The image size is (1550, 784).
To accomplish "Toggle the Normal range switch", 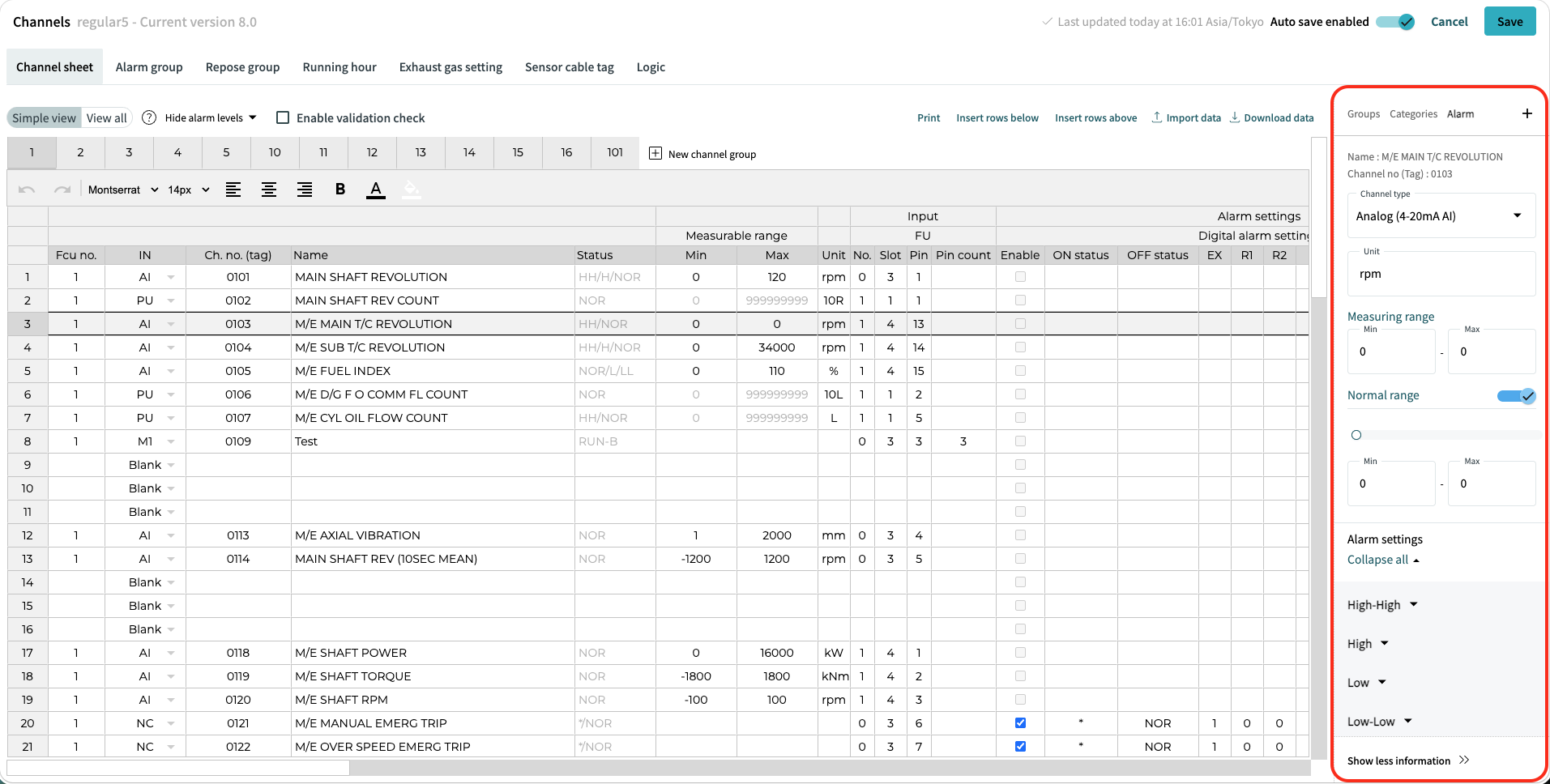I will [1516, 395].
